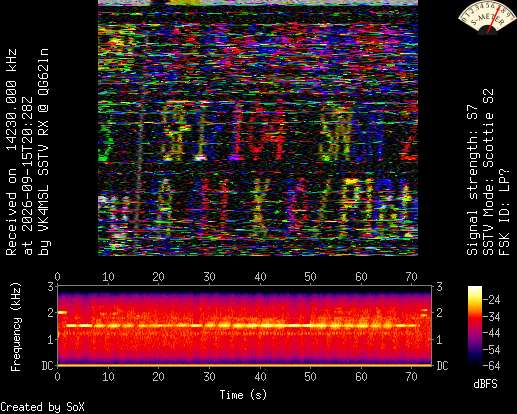Select the 'FSK ID: LP?' text
The height and width of the screenshot is (414, 517).
[x=504, y=212]
